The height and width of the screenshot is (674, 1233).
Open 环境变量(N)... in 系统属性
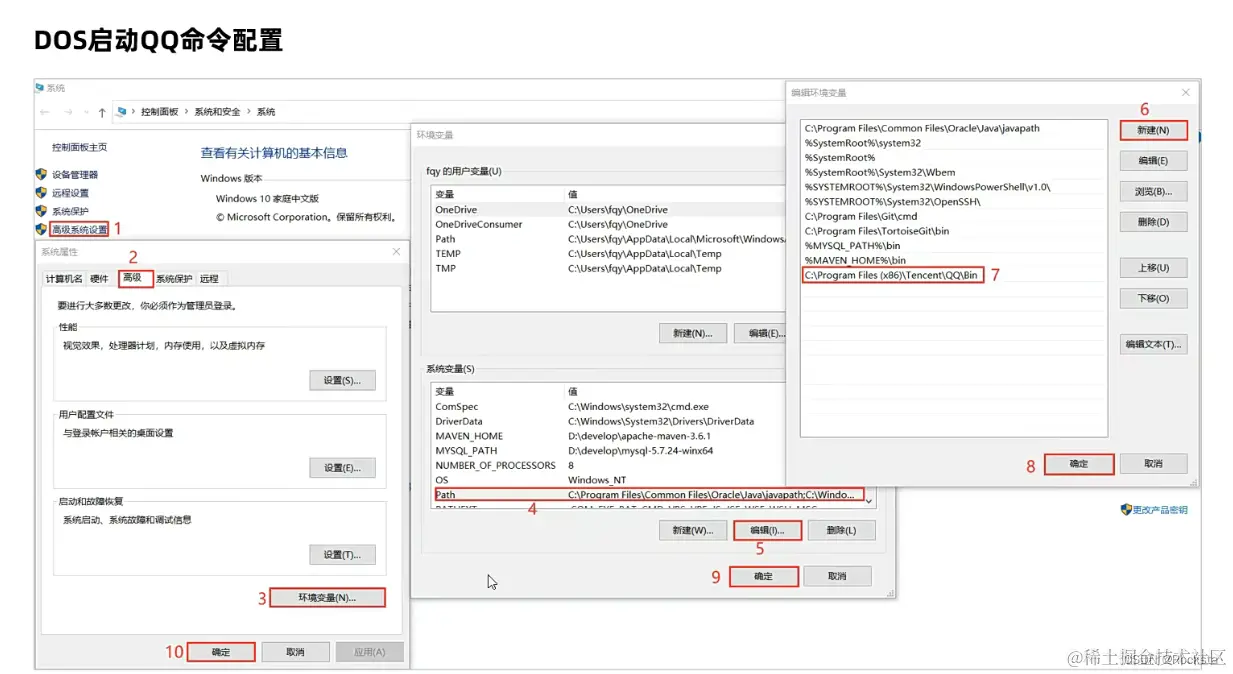click(x=327, y=598)
